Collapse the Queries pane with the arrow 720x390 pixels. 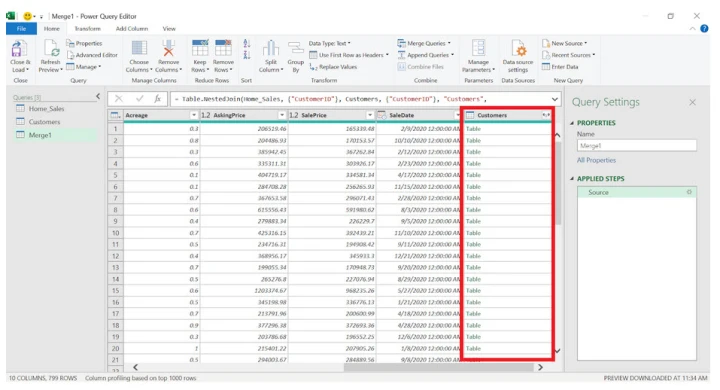coord(98,96)
